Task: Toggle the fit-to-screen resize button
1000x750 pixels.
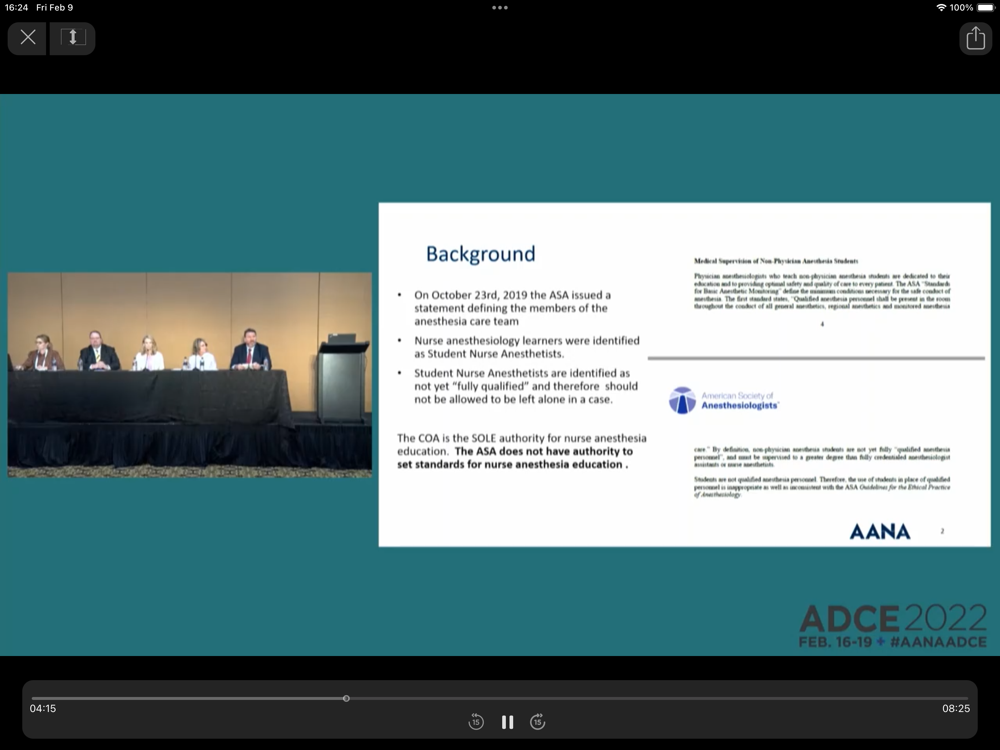Action: click(x=73, y=38)
